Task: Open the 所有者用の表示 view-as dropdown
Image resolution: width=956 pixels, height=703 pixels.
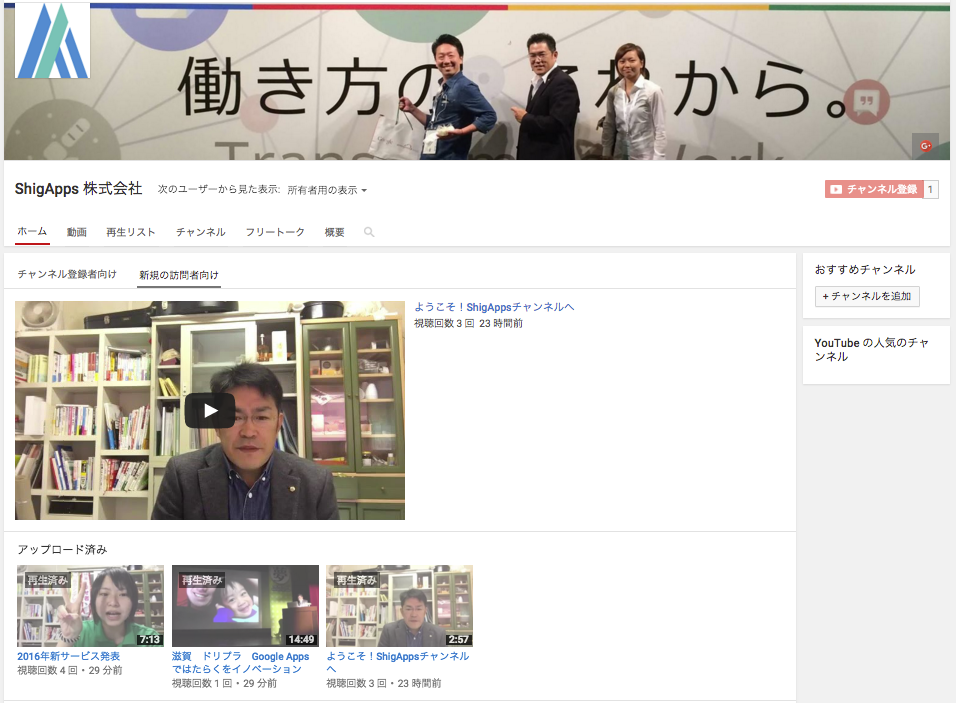Action: click(327, 190)
